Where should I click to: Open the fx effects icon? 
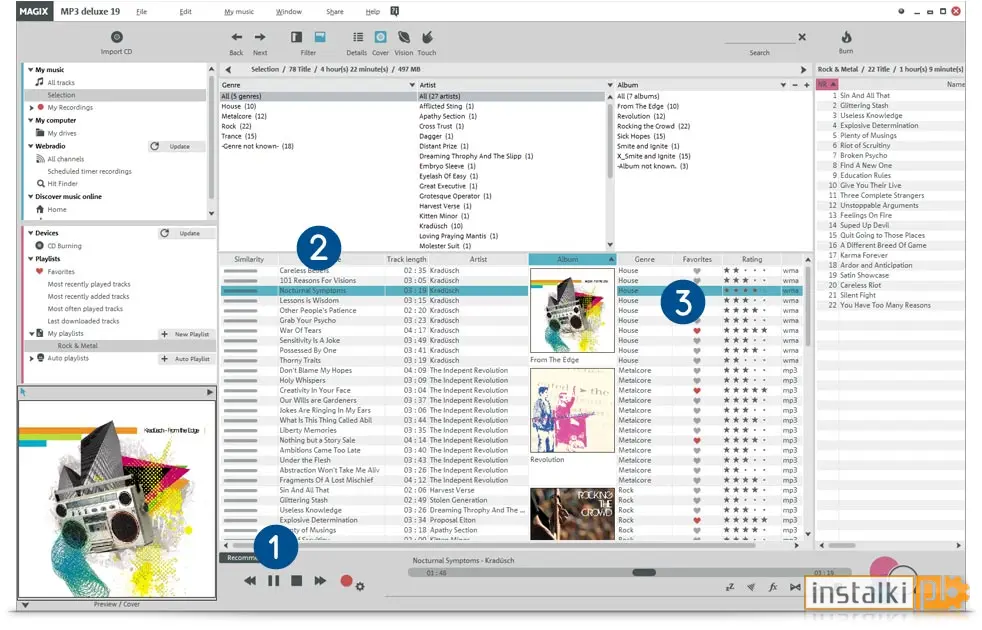[x=773, y=587]
